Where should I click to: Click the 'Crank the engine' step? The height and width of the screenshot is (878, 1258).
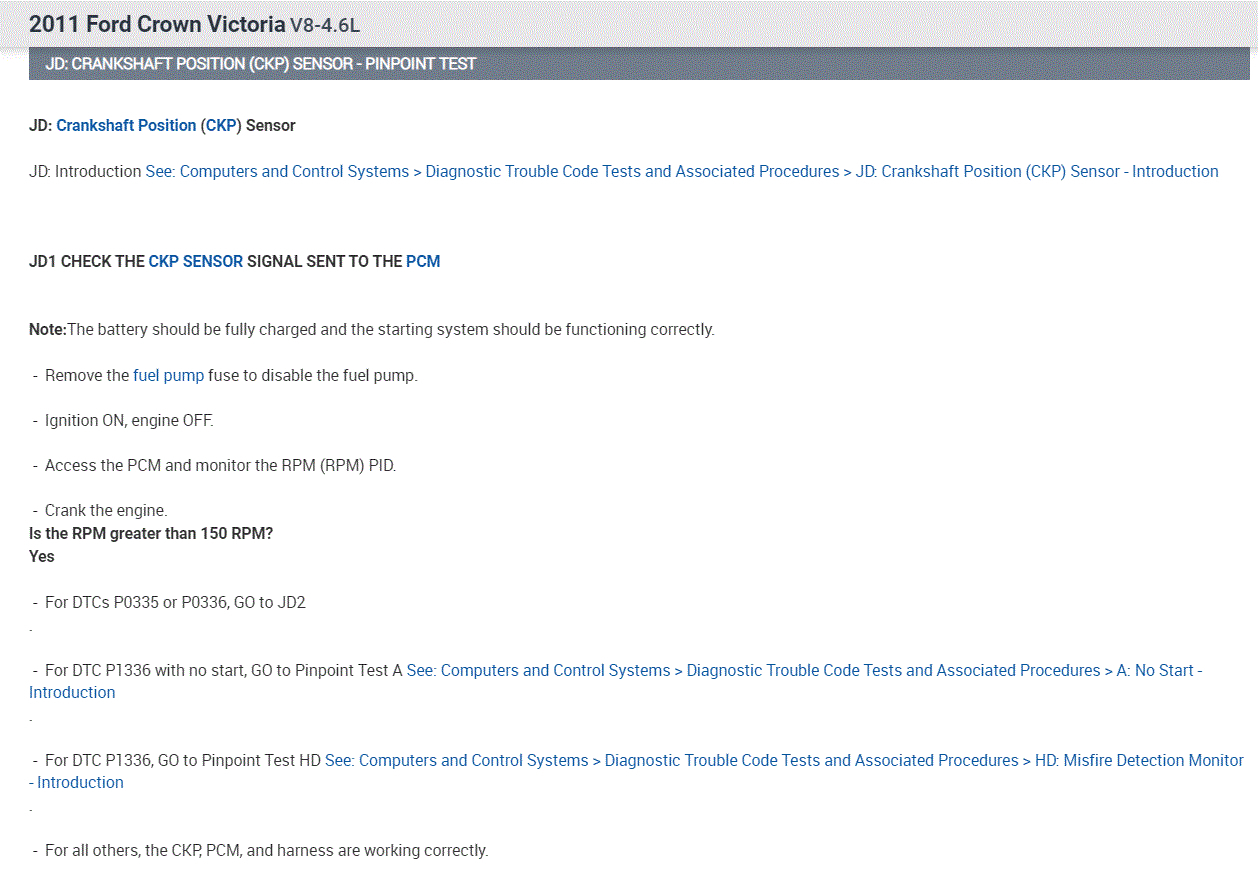coord(105,511)
